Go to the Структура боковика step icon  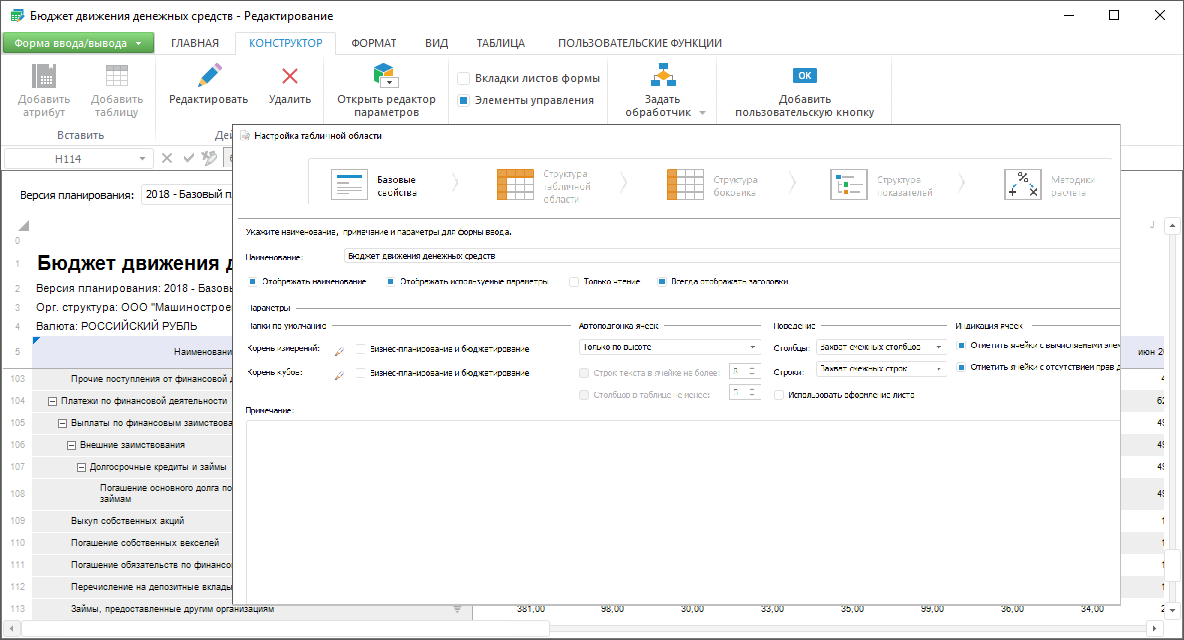[x=686, y=185]
